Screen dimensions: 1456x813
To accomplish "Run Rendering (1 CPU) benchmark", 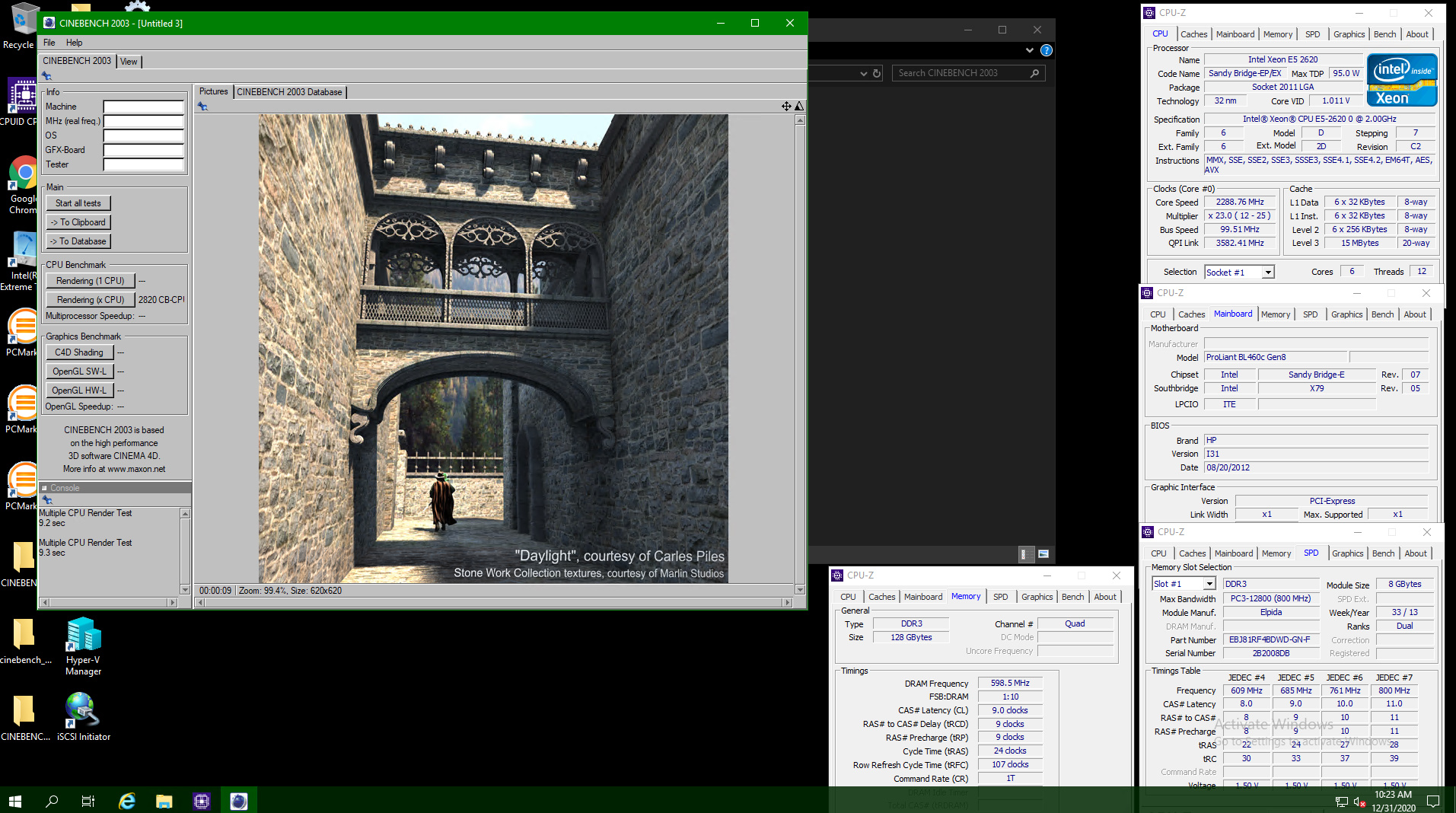I will (x=90, y=281).
